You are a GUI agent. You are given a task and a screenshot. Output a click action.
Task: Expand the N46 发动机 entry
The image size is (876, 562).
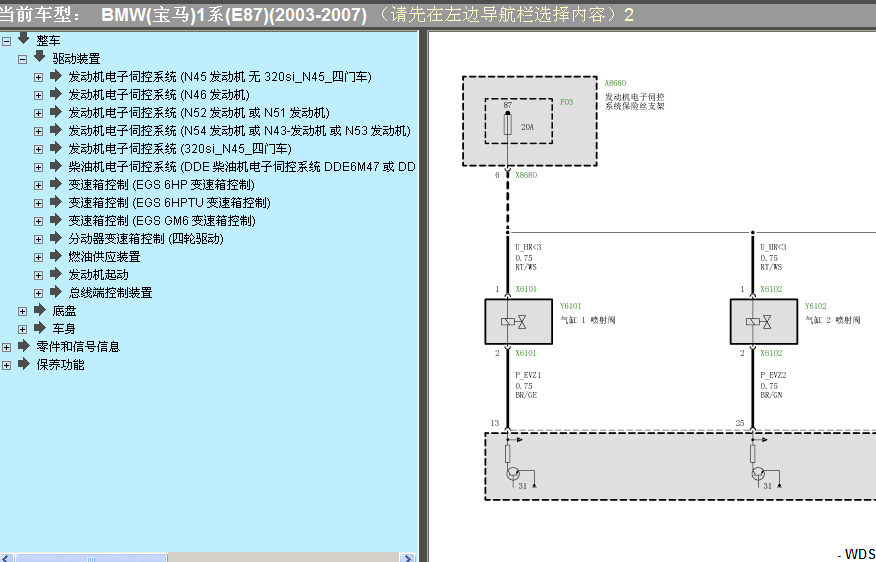tap(38, 96)
